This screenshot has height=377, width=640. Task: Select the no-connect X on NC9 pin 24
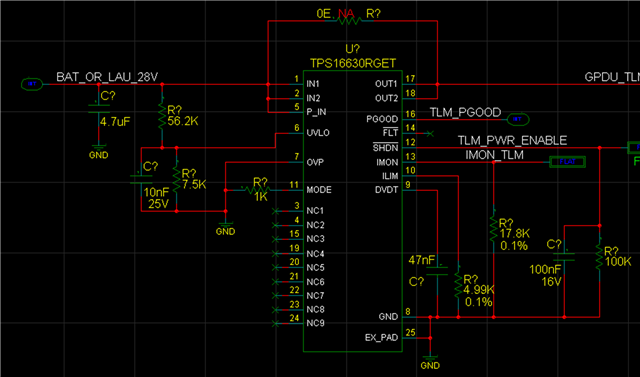click(276, 324)
